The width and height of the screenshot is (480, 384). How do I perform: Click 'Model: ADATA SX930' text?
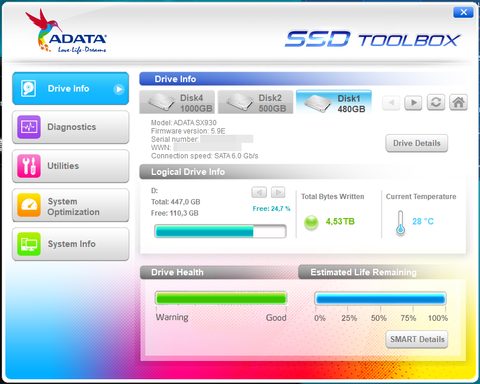pyautogui.click(x=184, y=123)
